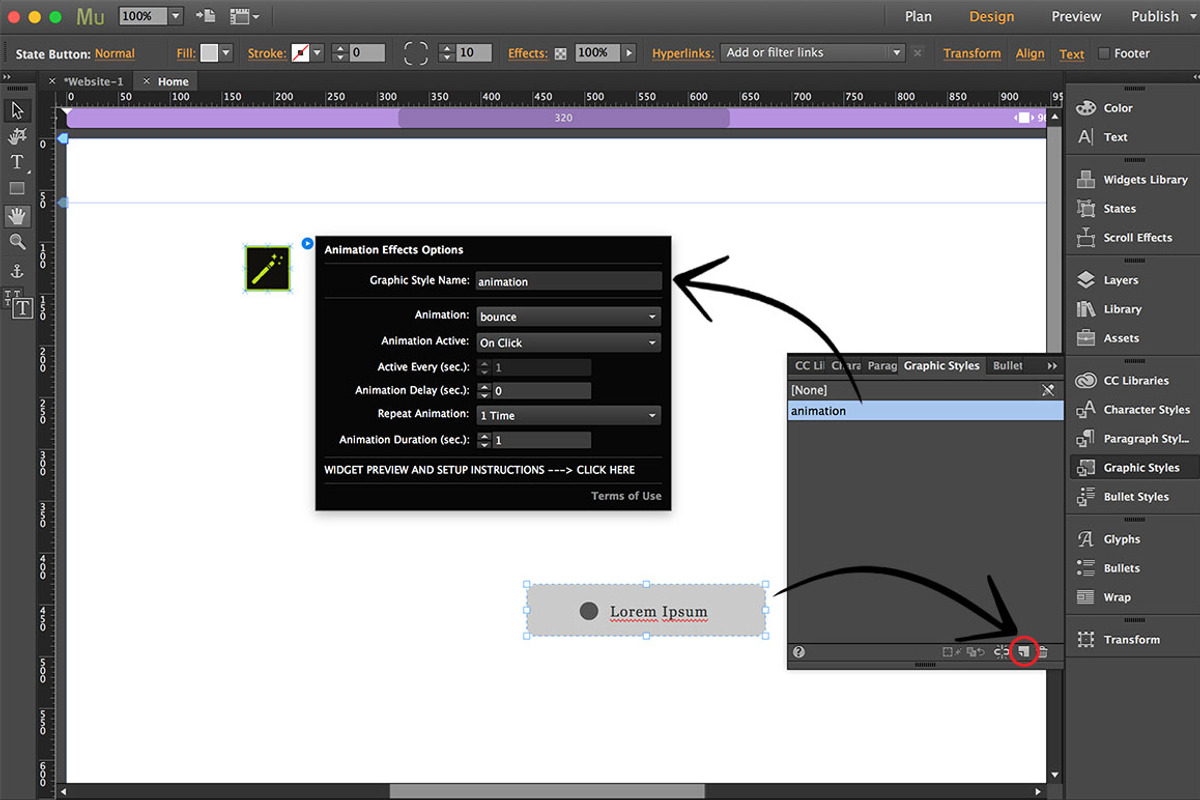Click the Stroke color swatch

(x=300, y=53)
